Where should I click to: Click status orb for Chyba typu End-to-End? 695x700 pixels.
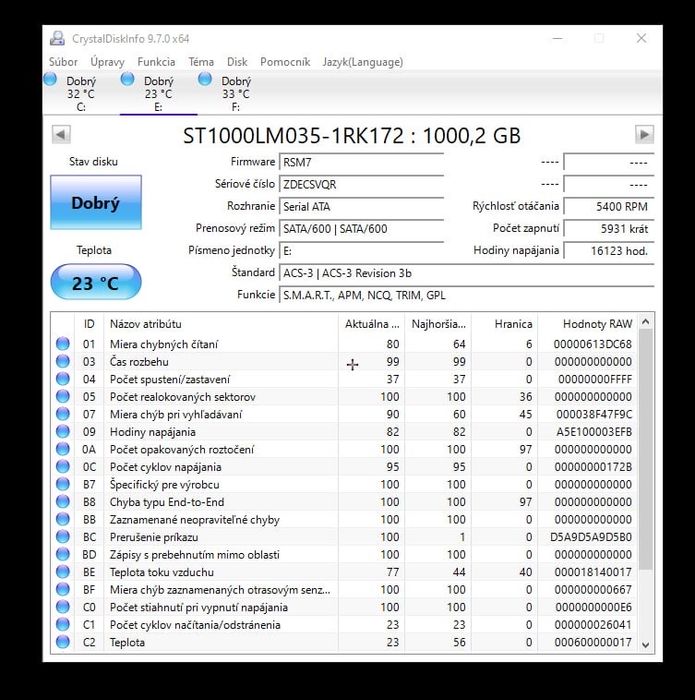click(63, 501)
